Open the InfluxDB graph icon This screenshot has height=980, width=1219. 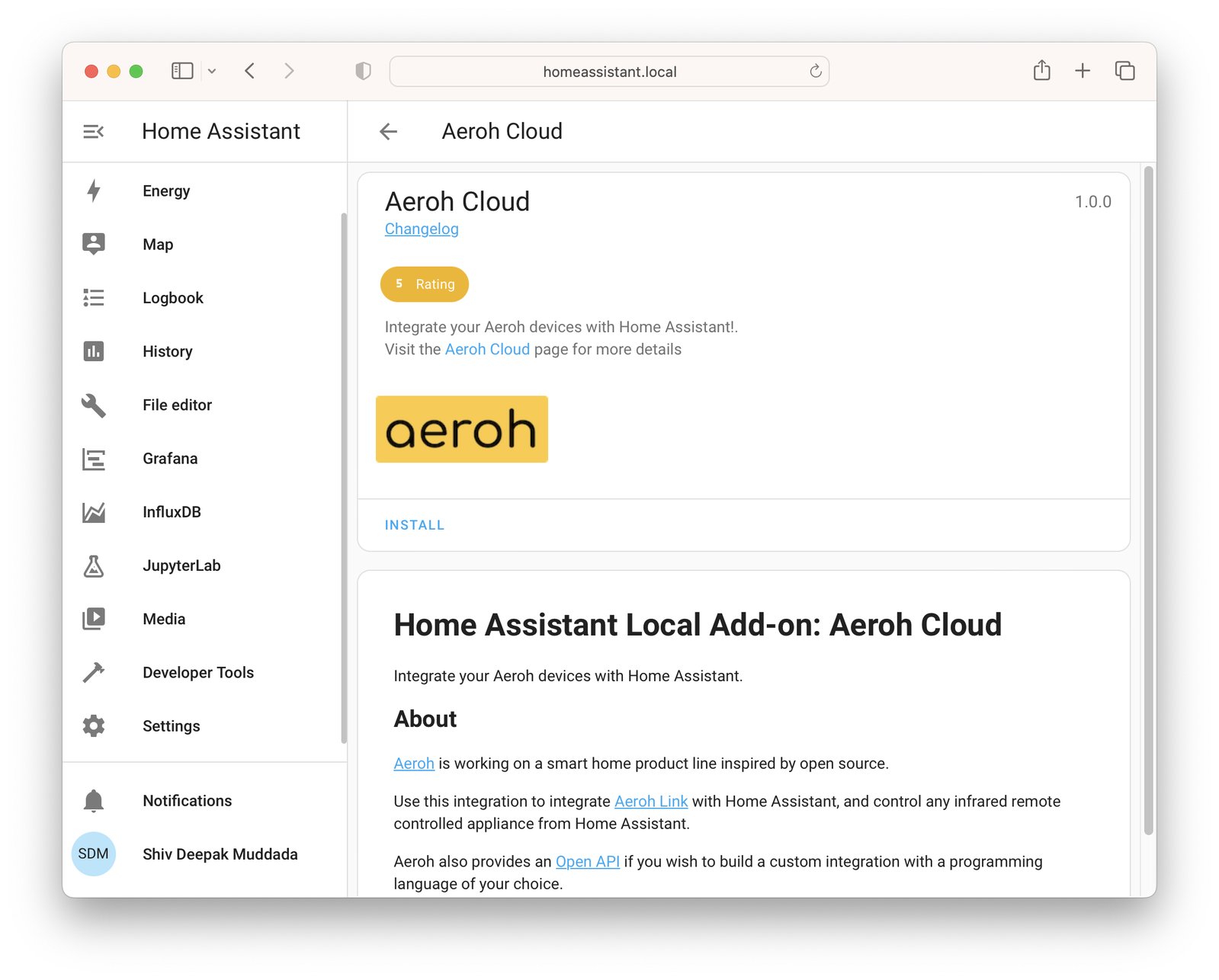93,512
